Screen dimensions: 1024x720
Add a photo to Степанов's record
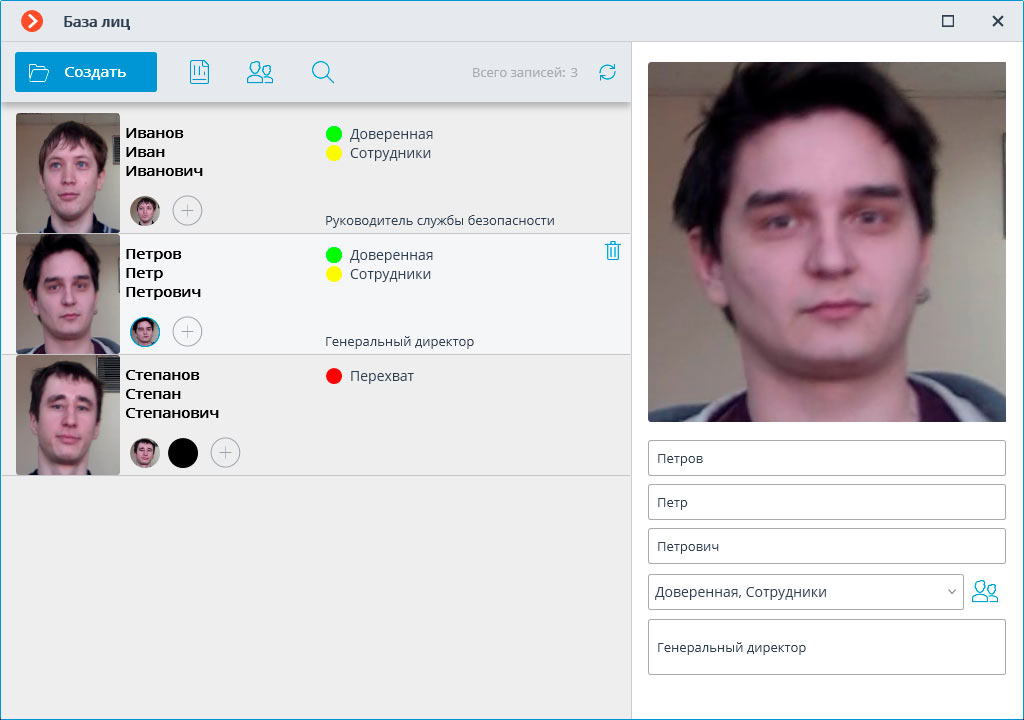point(225,453)
